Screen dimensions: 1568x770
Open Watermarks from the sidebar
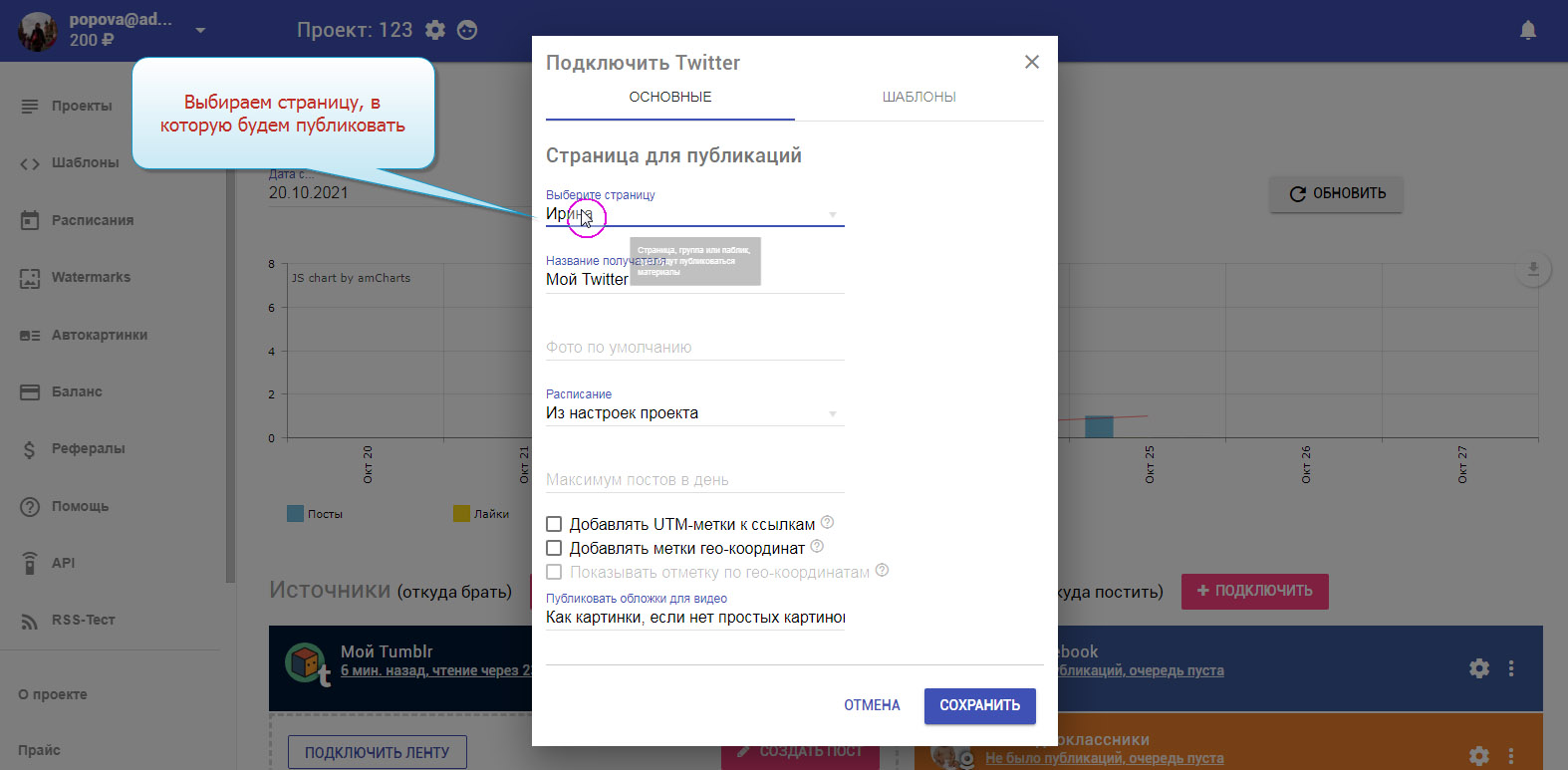point(91,278)
